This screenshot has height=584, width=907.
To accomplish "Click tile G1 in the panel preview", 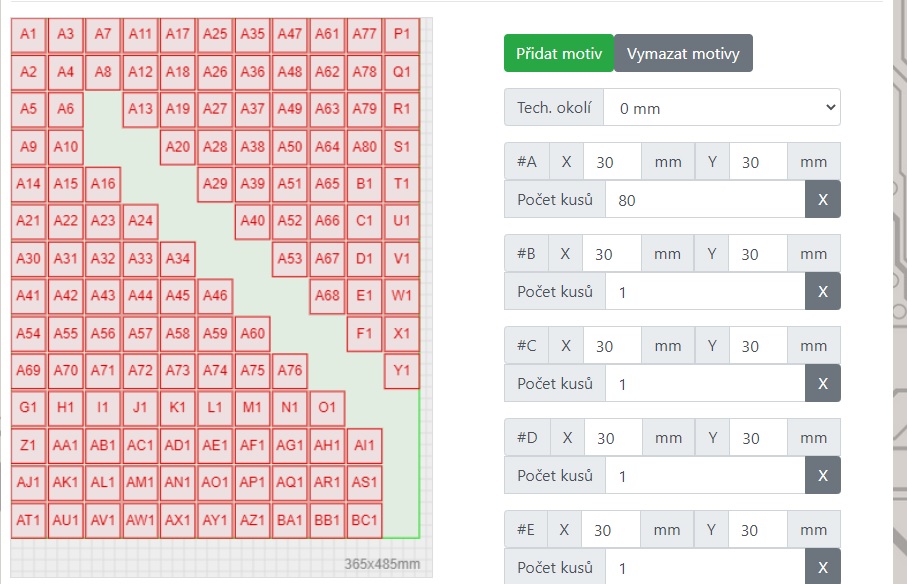I will (28, 408).
